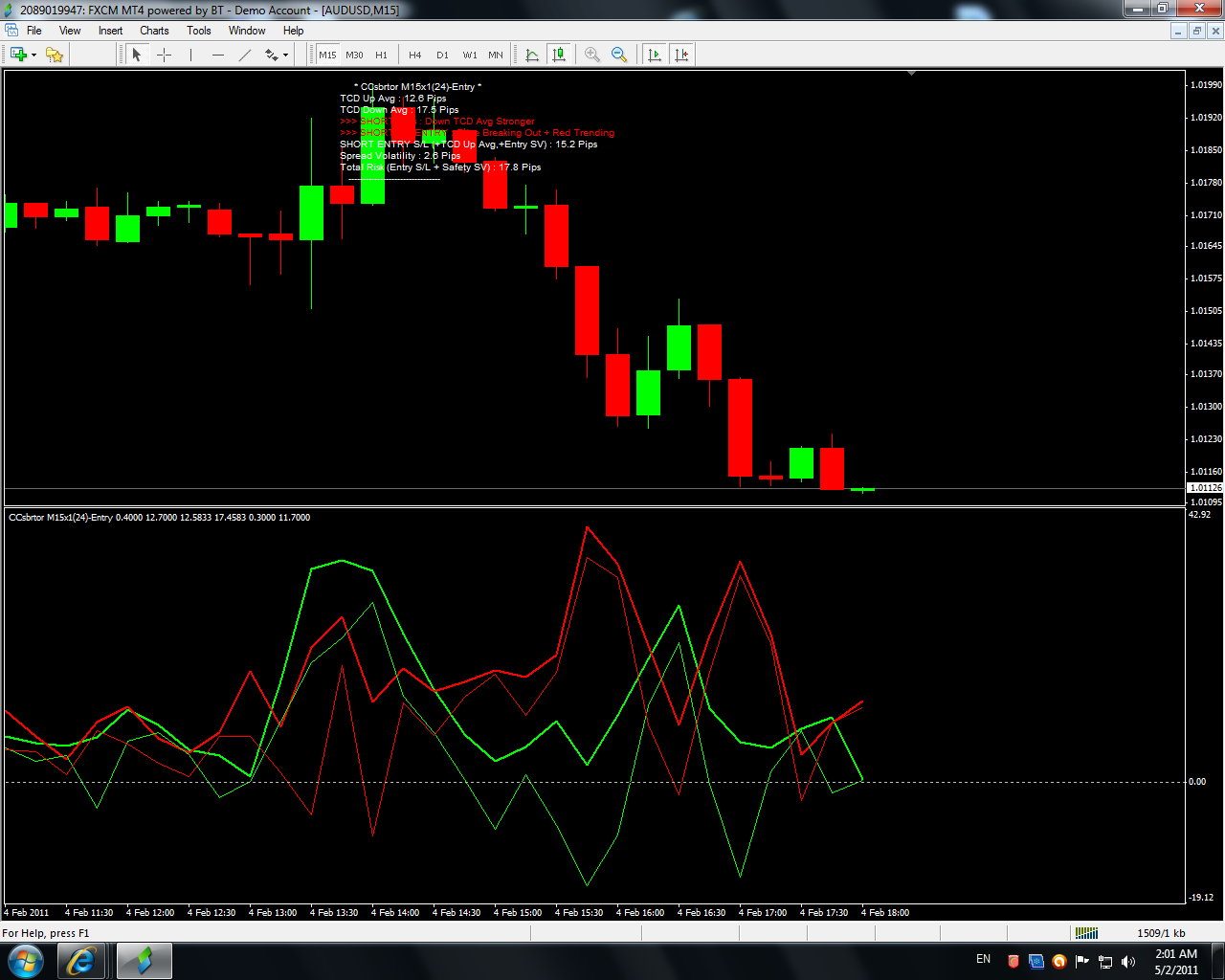Viewport: 1225px width, 980px height.
Task: Expand the drawing shapes dropdown arrow
Action: click(285, 55)
